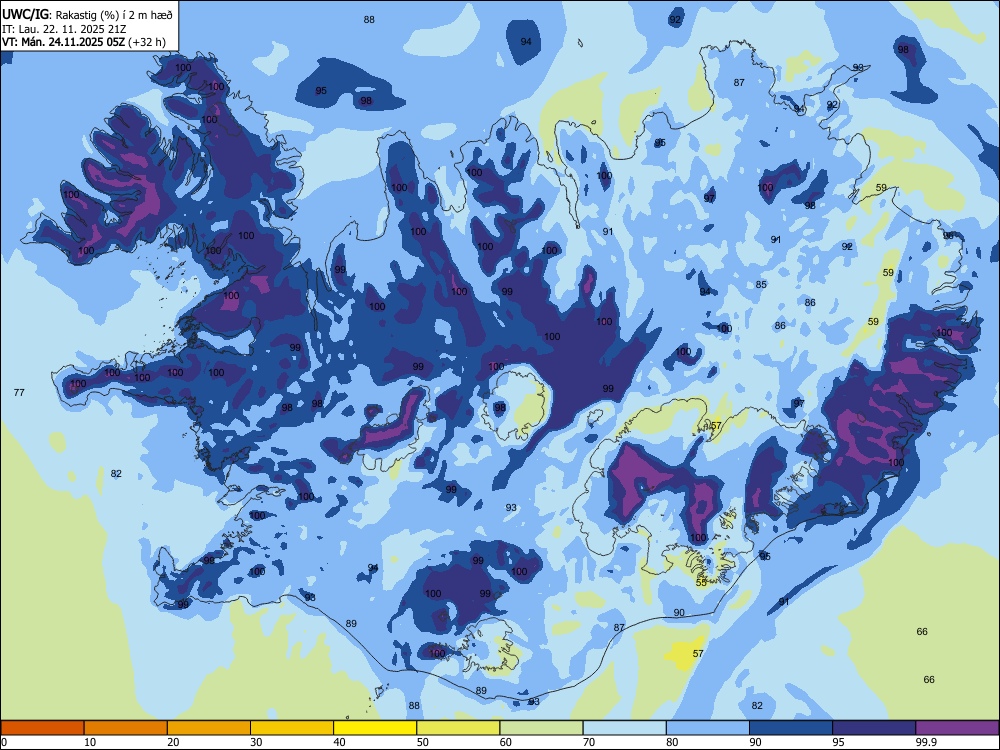This screenshot has height=750, width=1000.
Task: Select the indigo 95–99.9 legend swatch
Action: [x=874, y=728]
